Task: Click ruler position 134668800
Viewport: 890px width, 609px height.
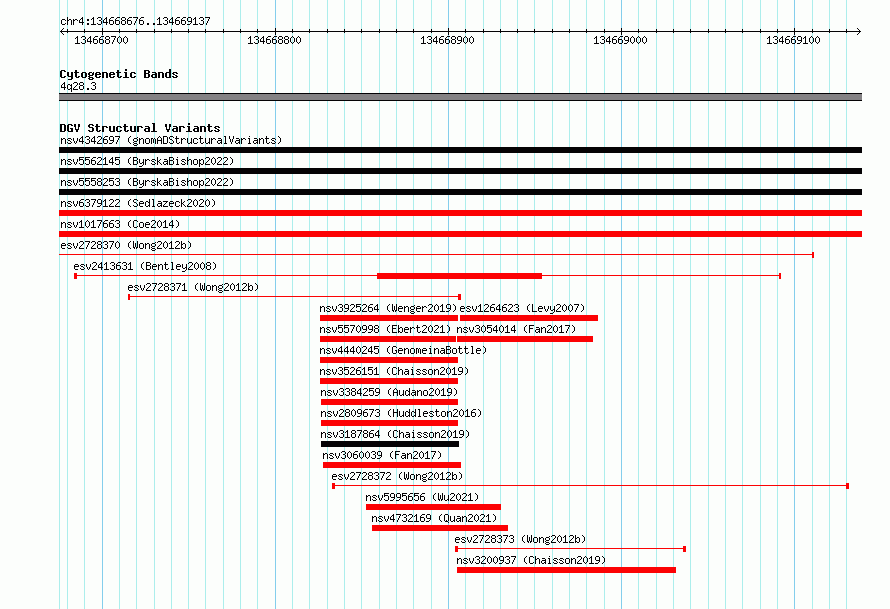Action: pyautogui.click(x=274, y=40)
